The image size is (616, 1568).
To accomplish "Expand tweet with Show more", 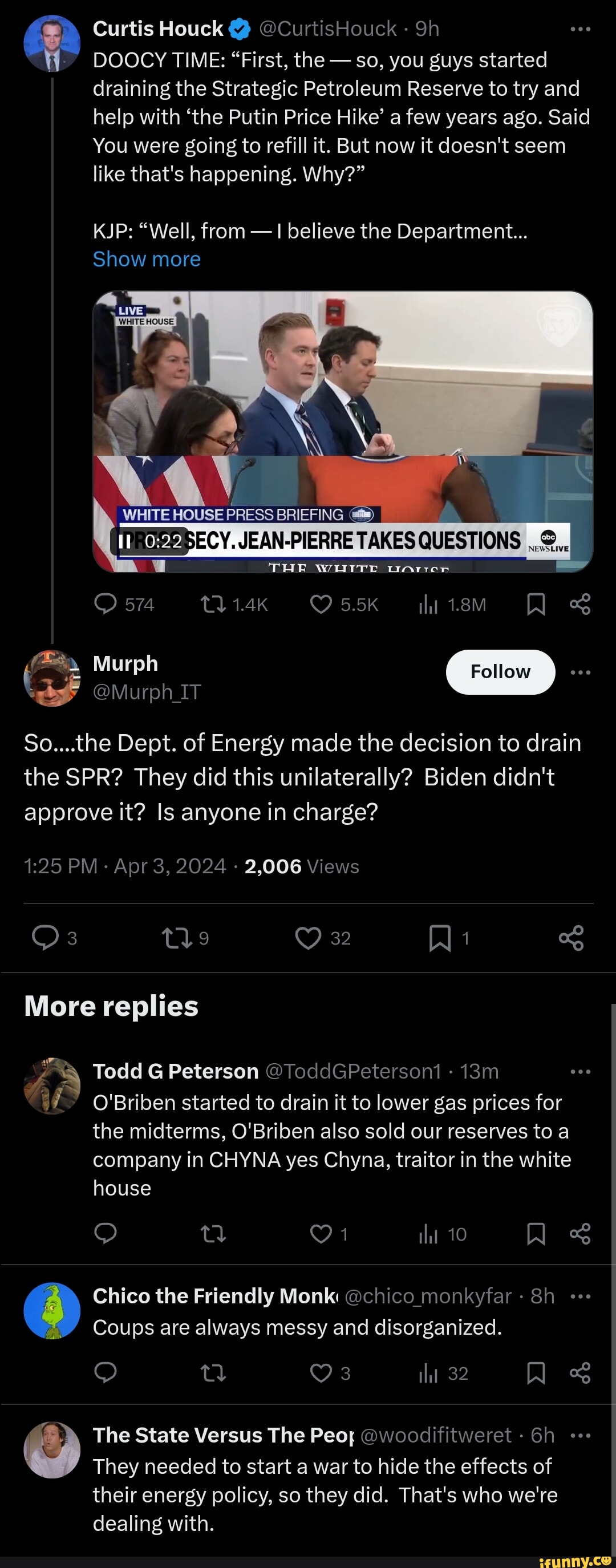I will click(x=147, y=260).
